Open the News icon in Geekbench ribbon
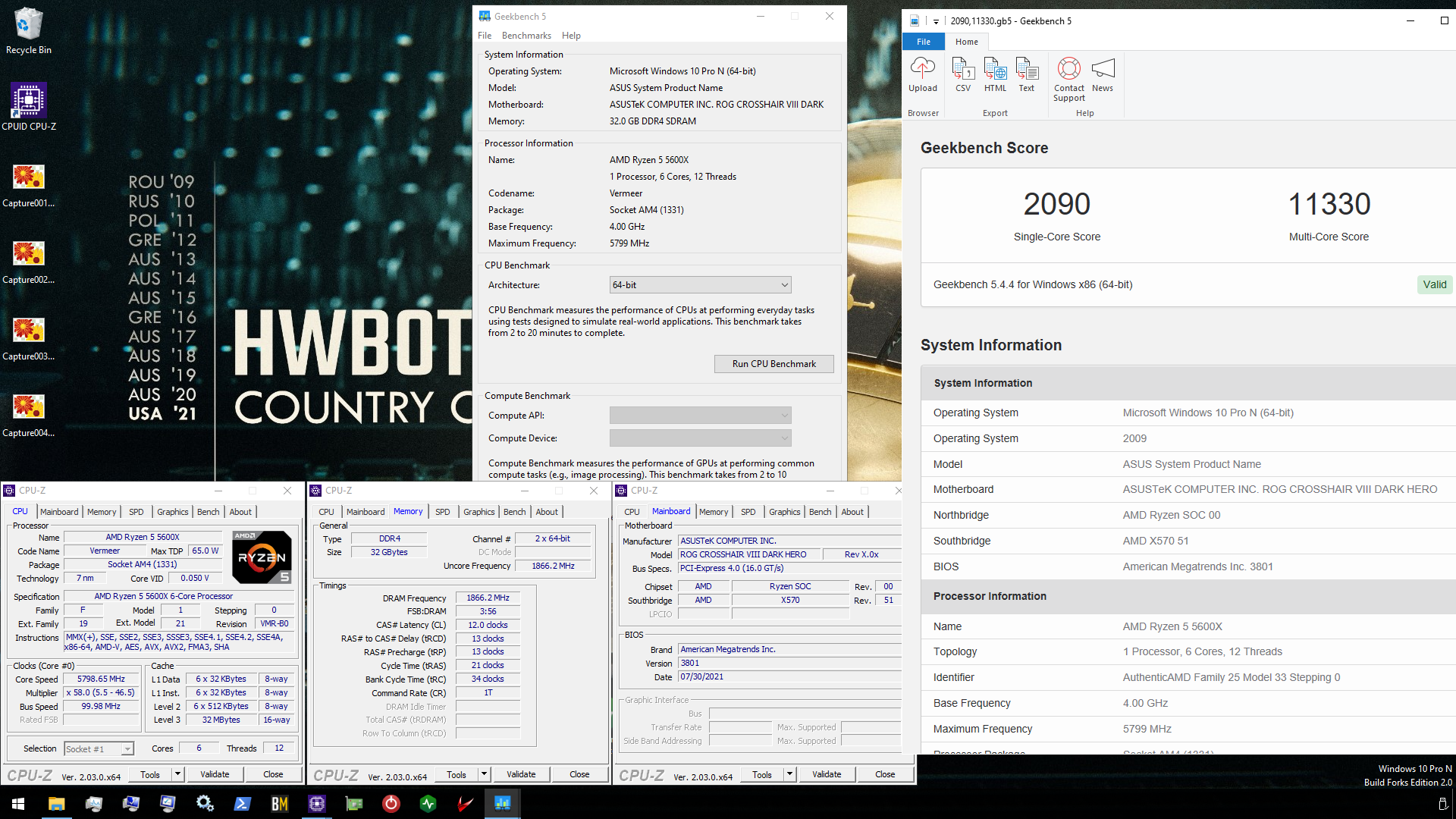 (x=1103, y=75)
